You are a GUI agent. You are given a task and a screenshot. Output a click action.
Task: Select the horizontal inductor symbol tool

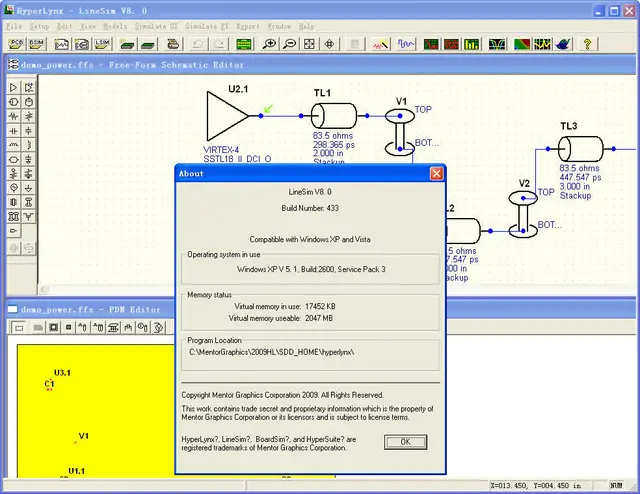pos(13,145)
